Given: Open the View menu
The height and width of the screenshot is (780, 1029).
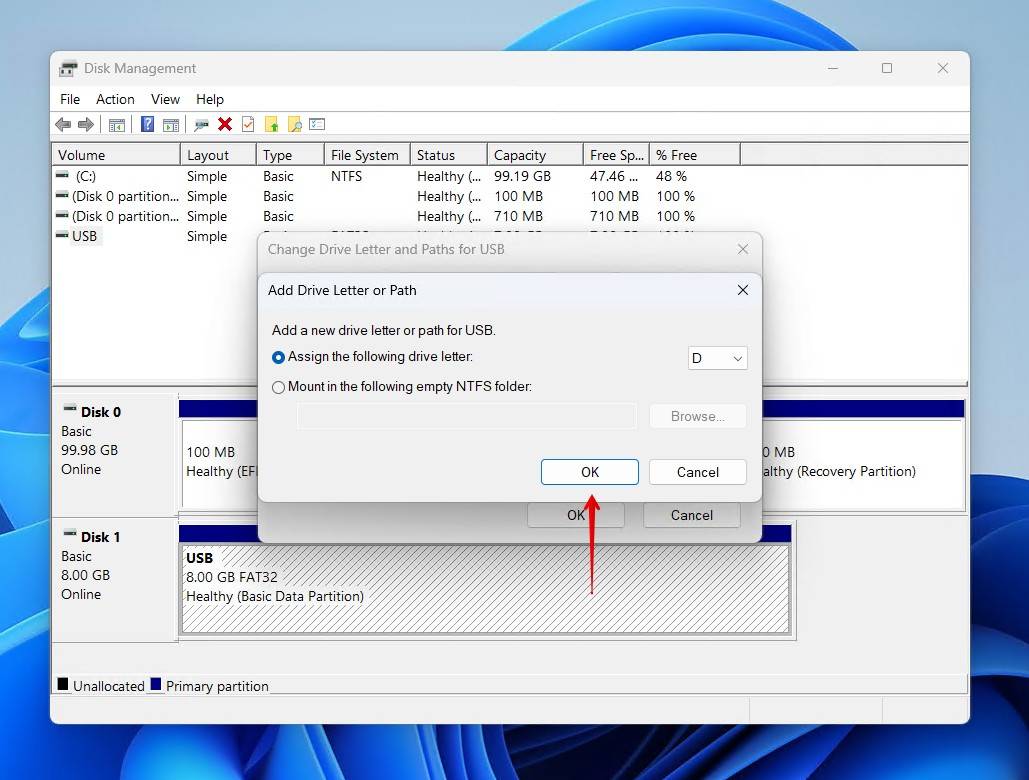Looking at the screenshot, I should pyautogui.click(x=165, y=99).
